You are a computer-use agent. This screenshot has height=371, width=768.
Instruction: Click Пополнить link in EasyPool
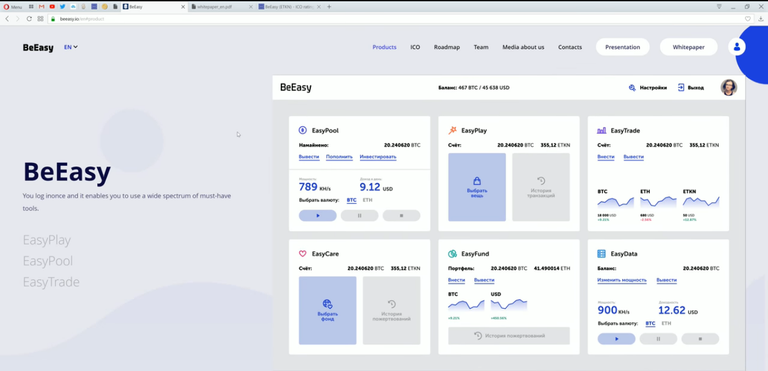[339, 157]
